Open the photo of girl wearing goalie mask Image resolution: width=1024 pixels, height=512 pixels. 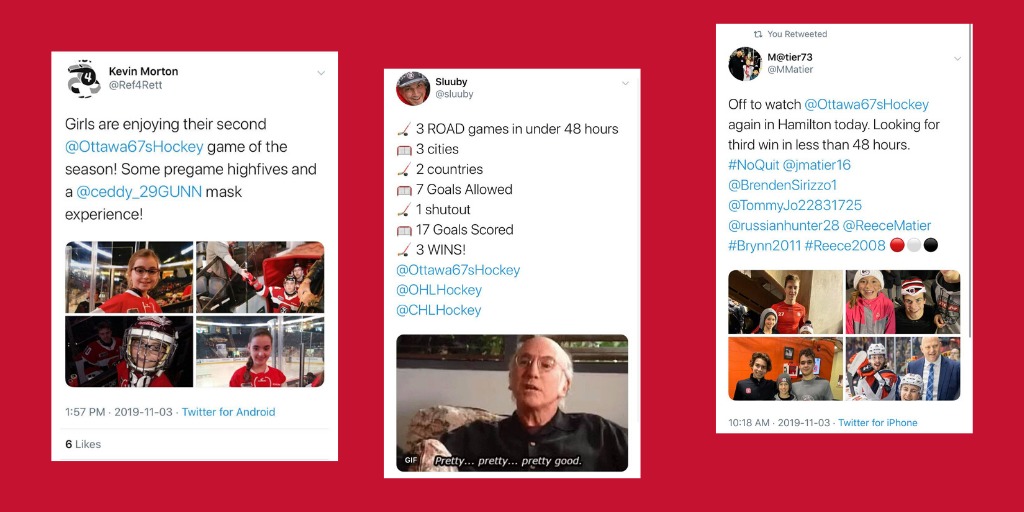(129, 351)
